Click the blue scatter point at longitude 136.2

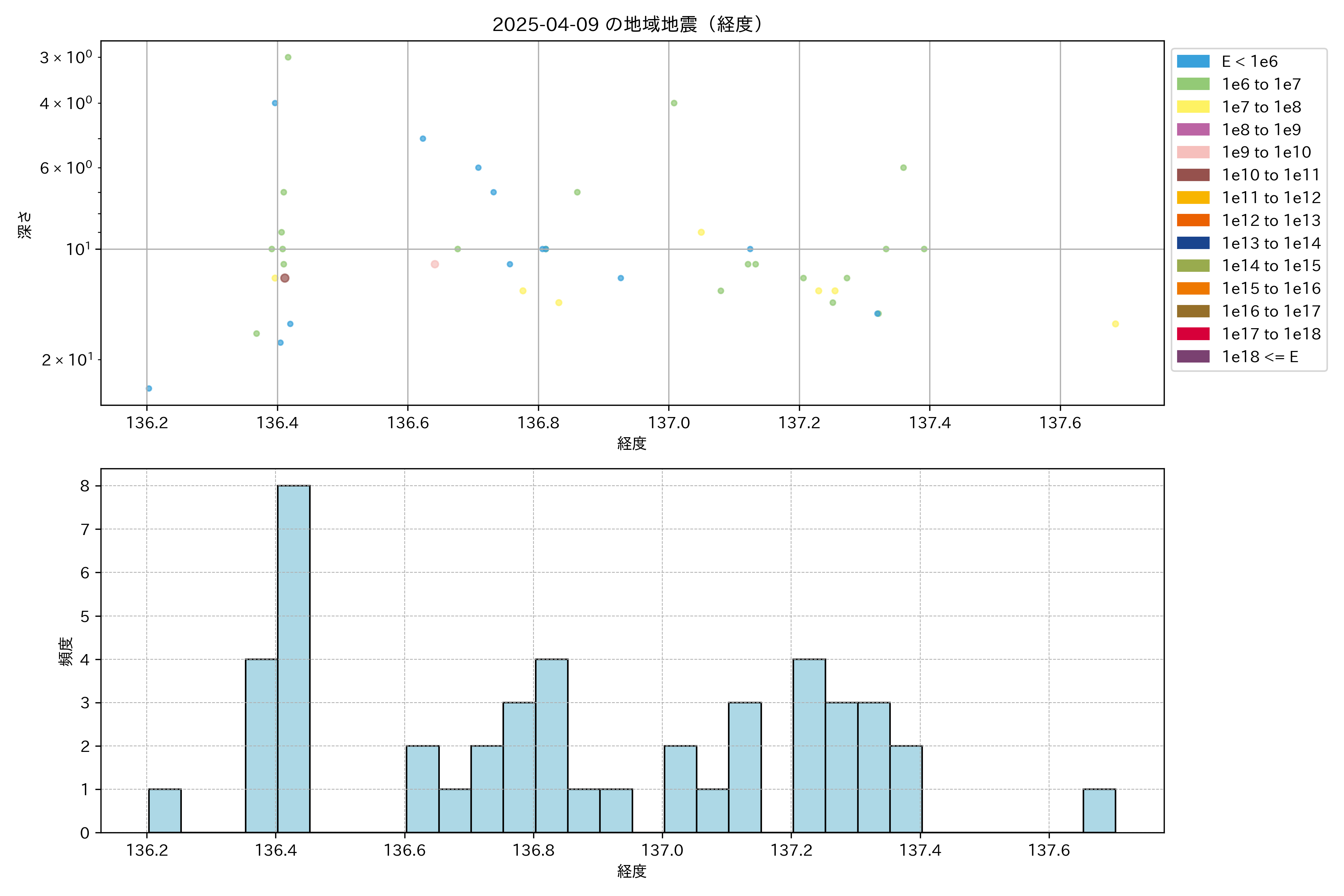click(149, 389)
